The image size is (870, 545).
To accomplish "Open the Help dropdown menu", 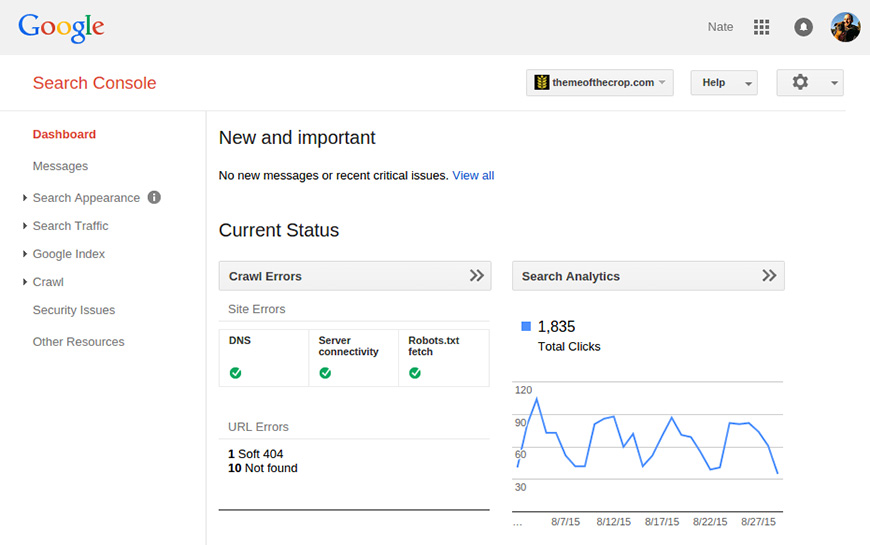I will coord(723,82).
